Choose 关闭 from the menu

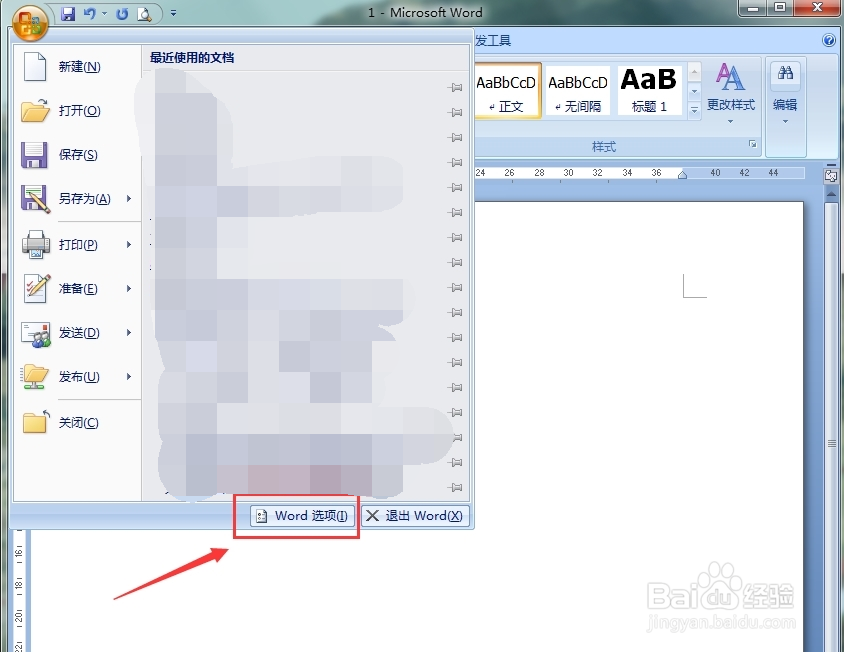(80, 422)
